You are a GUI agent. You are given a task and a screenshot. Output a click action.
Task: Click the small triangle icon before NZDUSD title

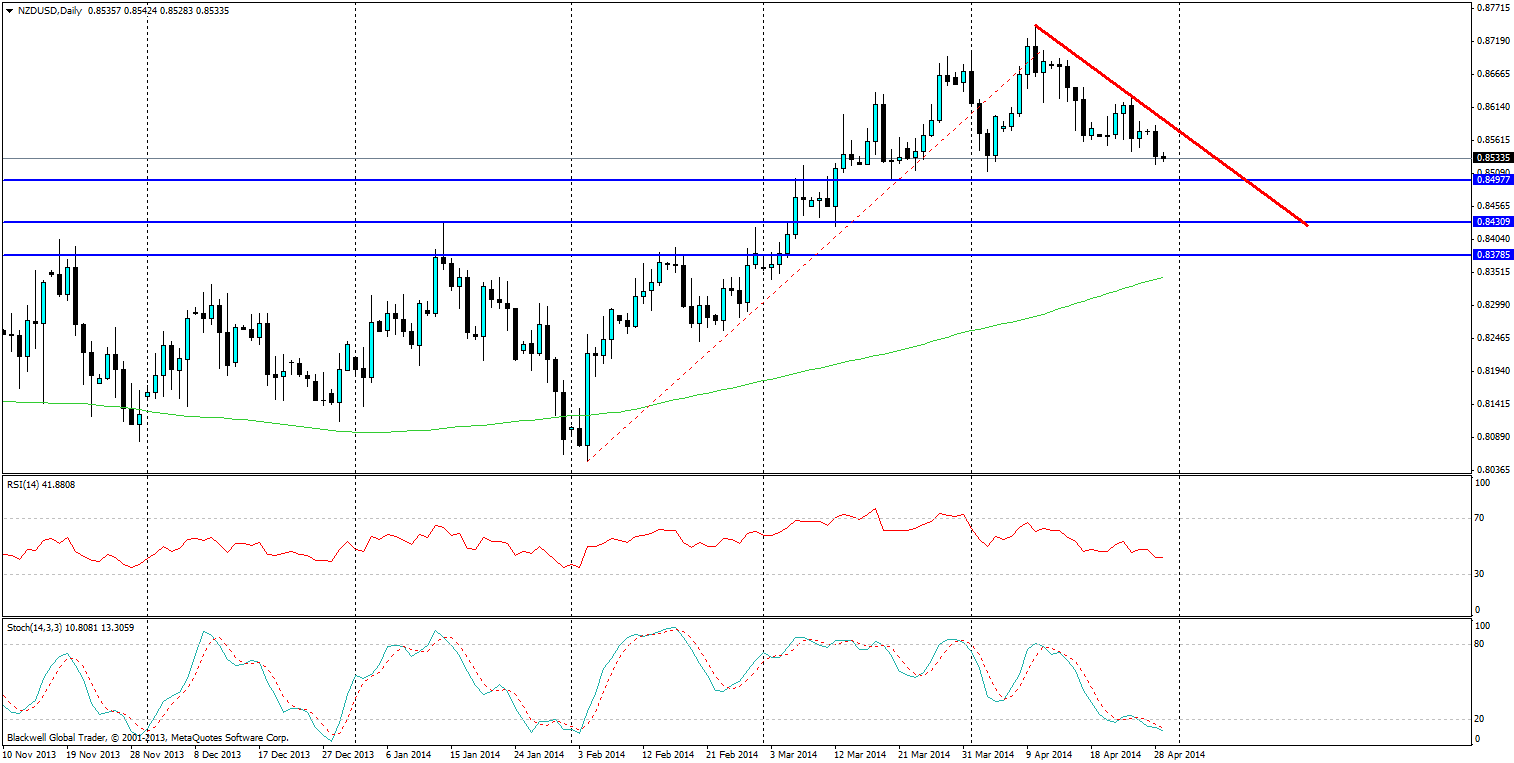pos(9,10)
